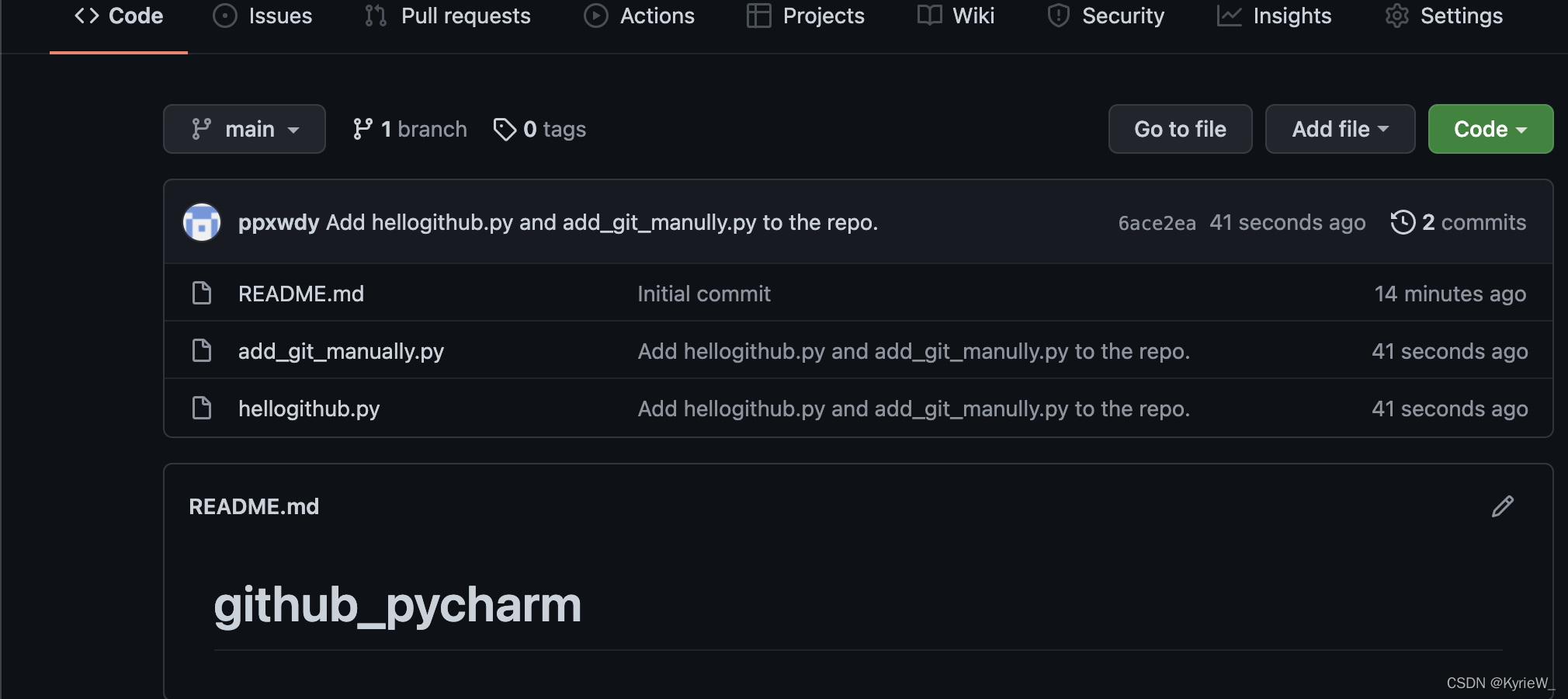1568x699 pixels.
Task: Open the Initial commit message link
Action: (x=704, y=294)
